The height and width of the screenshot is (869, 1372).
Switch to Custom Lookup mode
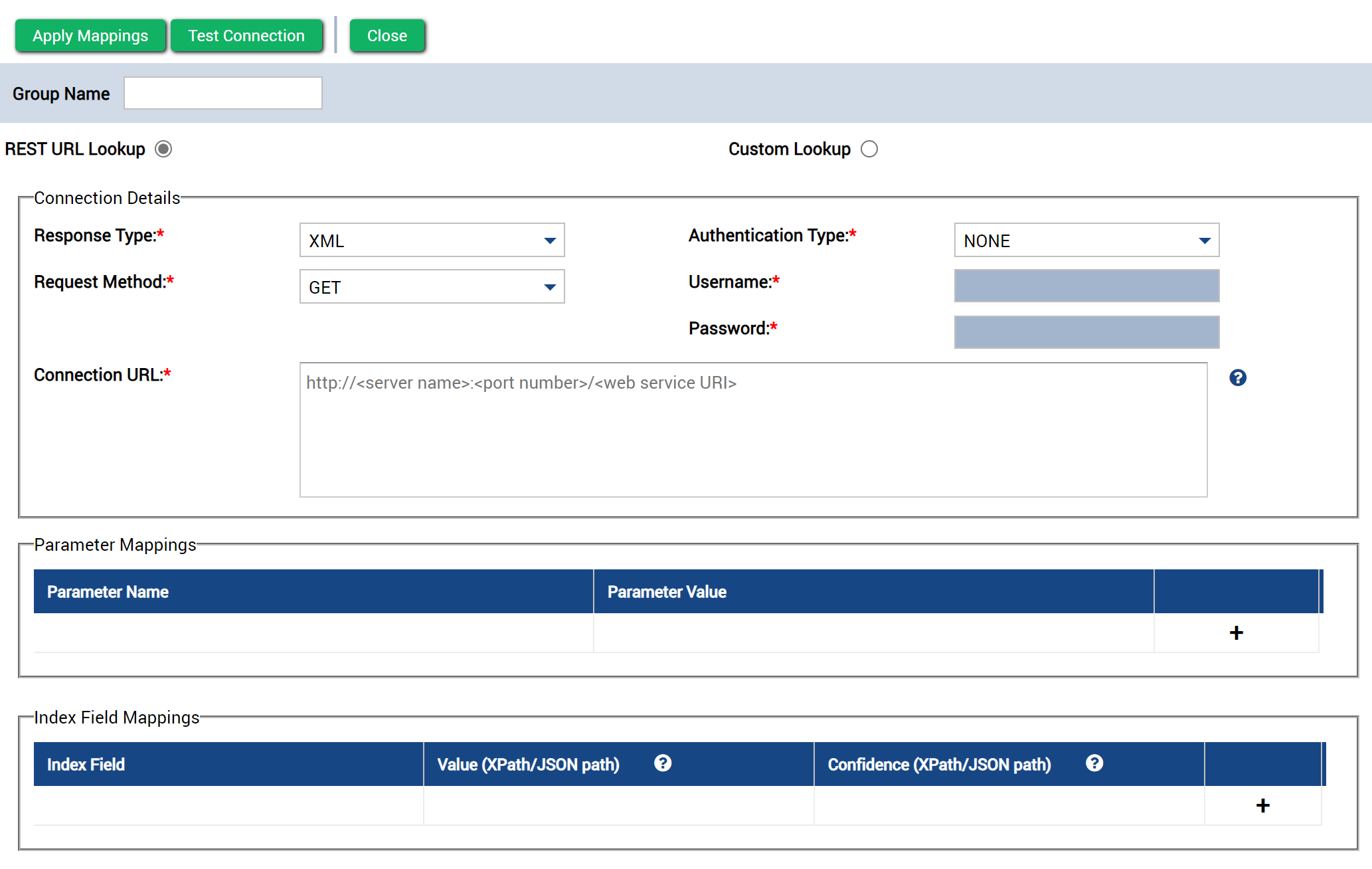869,149
